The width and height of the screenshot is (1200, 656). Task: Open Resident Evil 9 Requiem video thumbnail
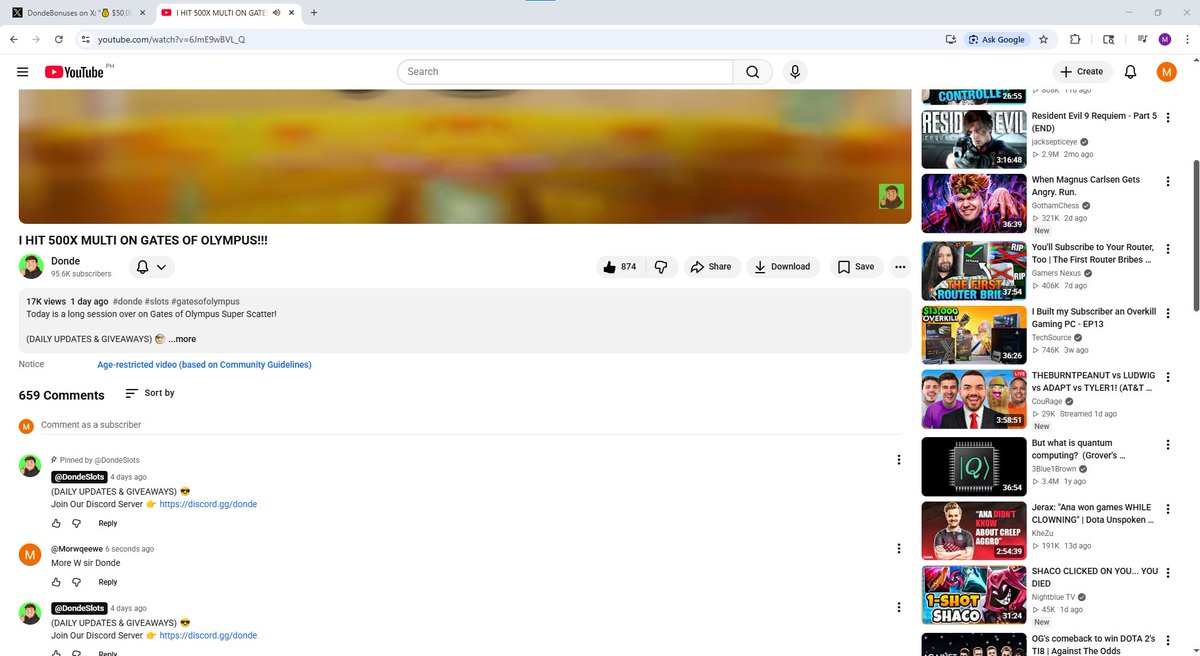click(x=974, y=139)
